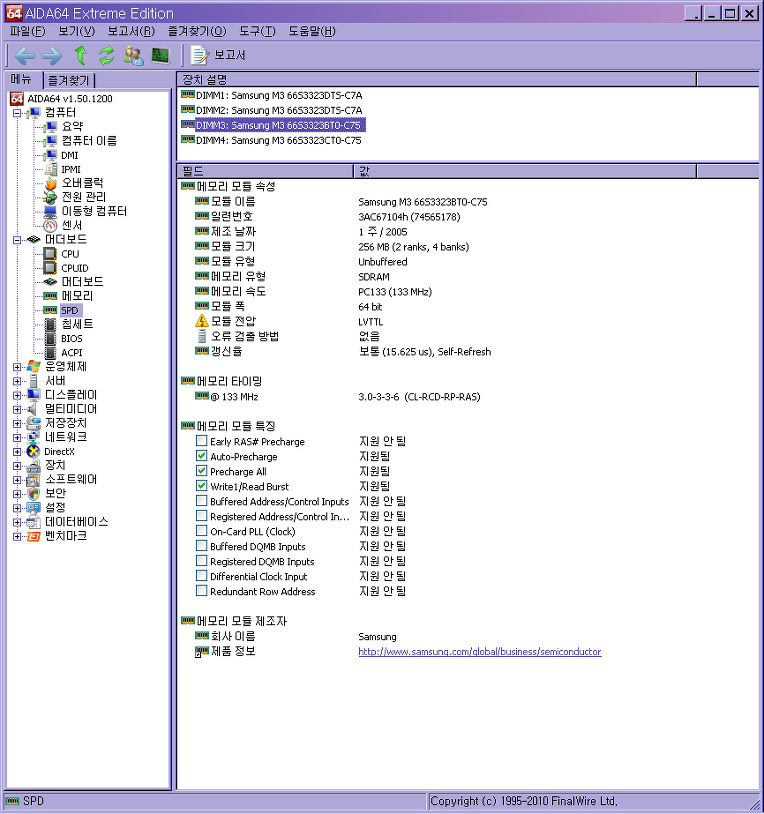Select AIDA64 v1.50.1200 root node
Image resolution: width=764 pixels, height=814 pixels.
70,99
